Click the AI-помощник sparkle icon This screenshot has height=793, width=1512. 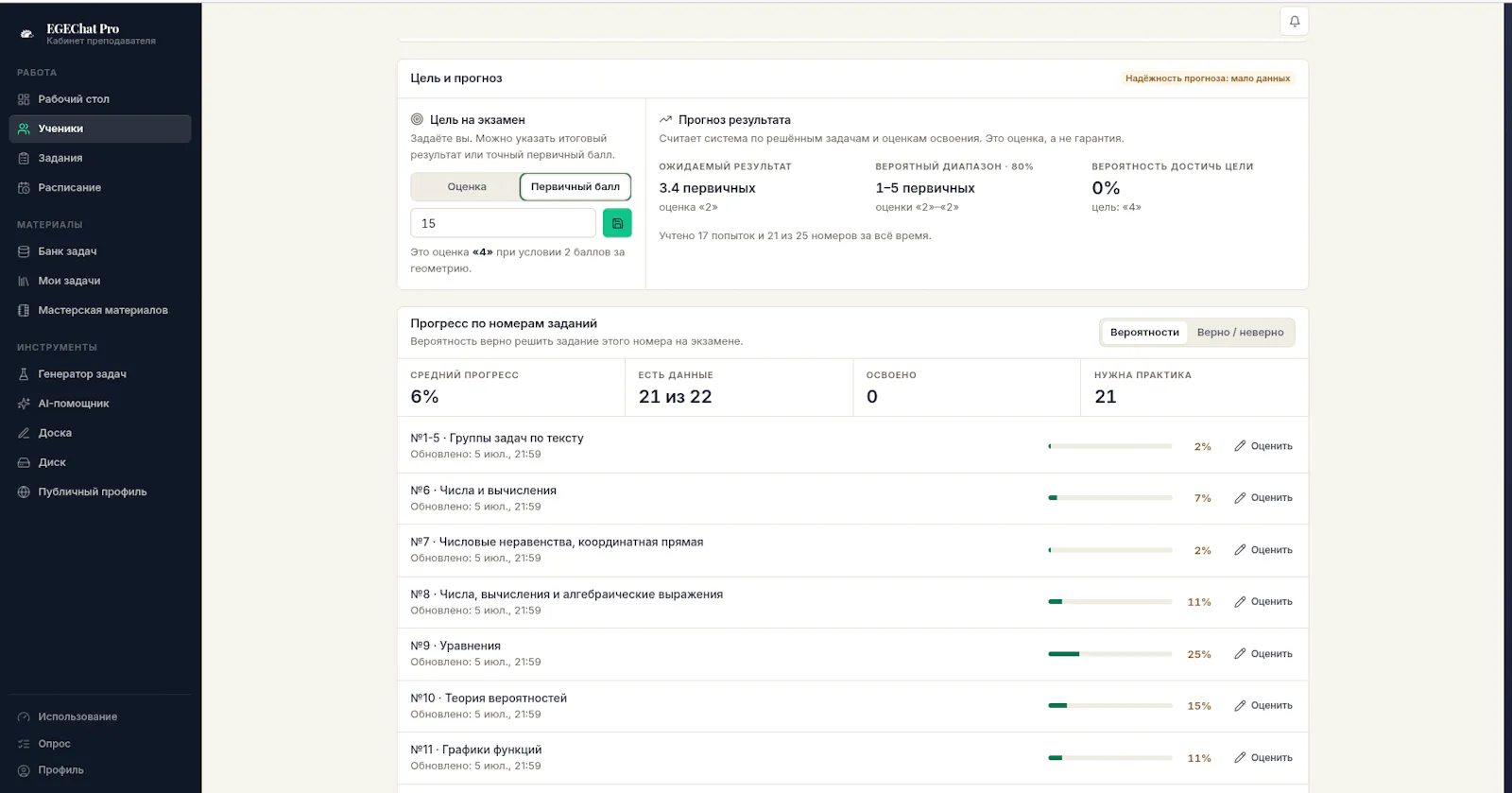coord(24,404)
